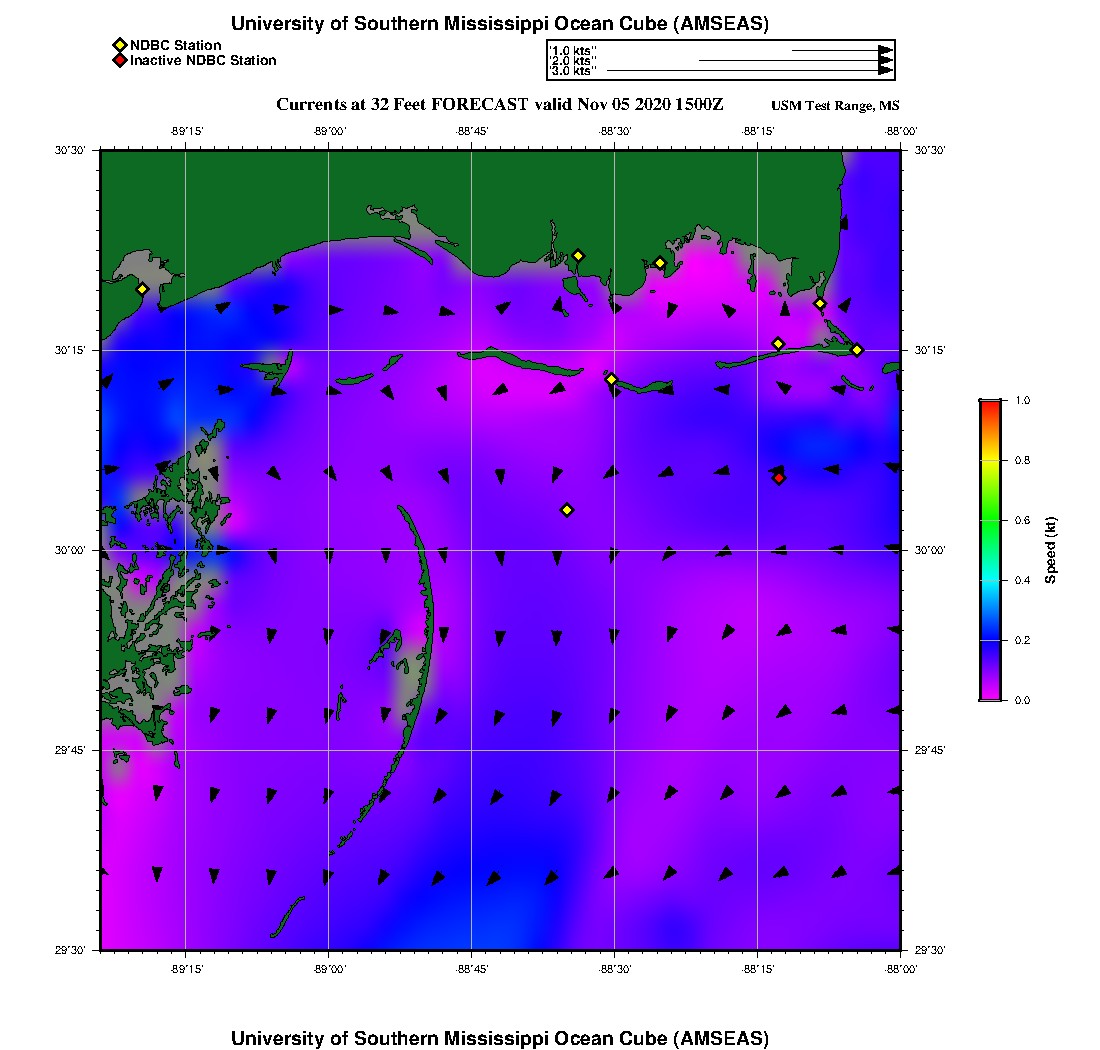This screenshot has width=1100, height=1050.
Task: Select the easternmost yellow NDBC station marker
Action: pyautogui.click(x=857, y=349)
